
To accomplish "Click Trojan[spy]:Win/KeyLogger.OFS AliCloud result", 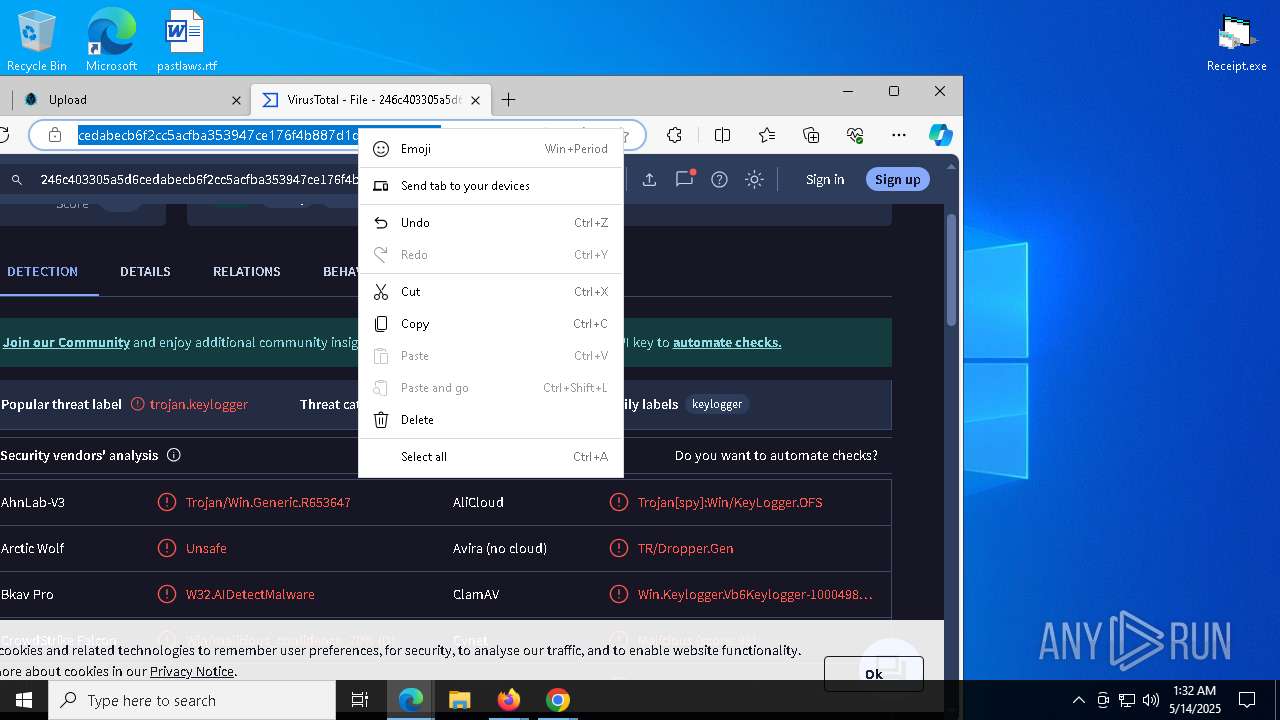I will [730, 502].
